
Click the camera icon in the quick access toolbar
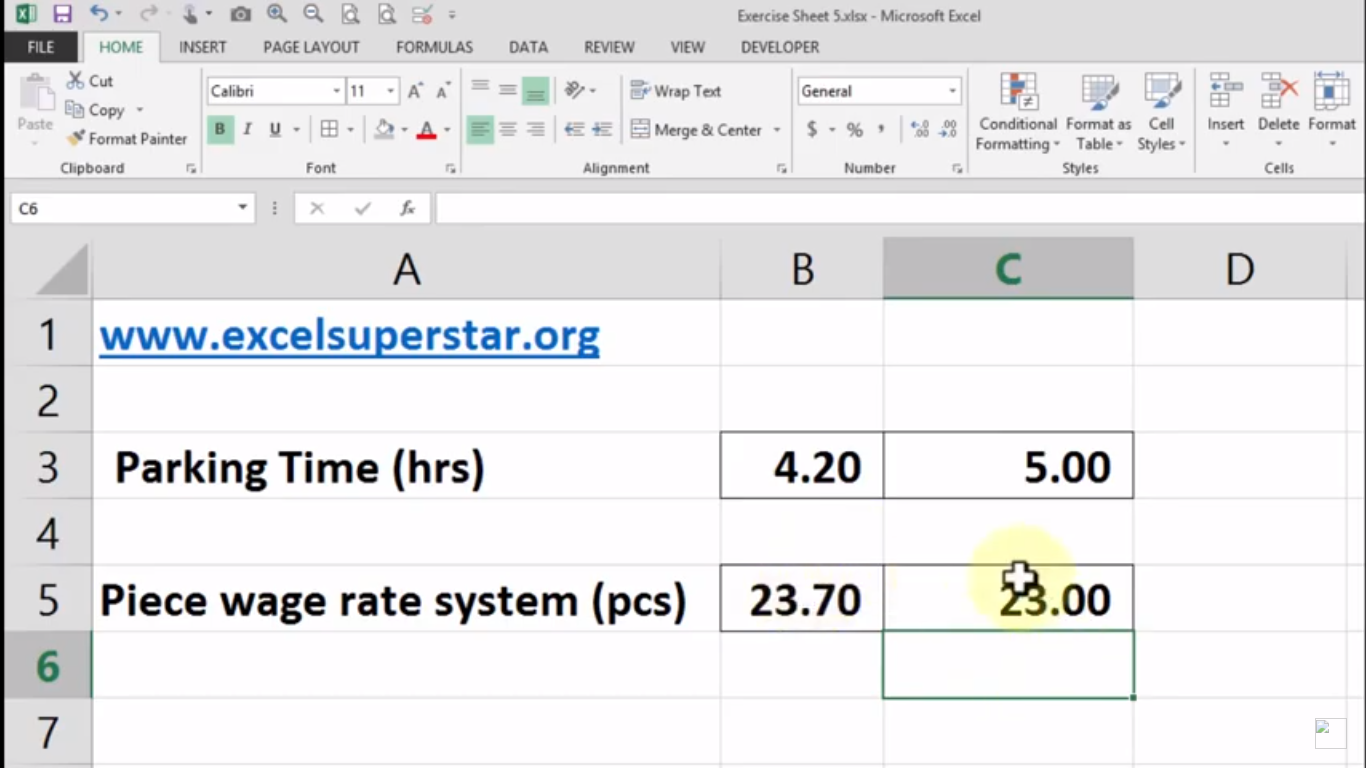240,15
